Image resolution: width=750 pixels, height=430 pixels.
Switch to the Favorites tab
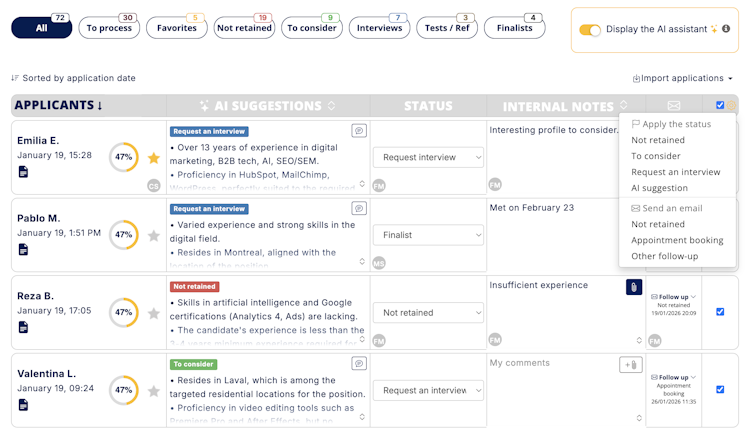point(178,29)
